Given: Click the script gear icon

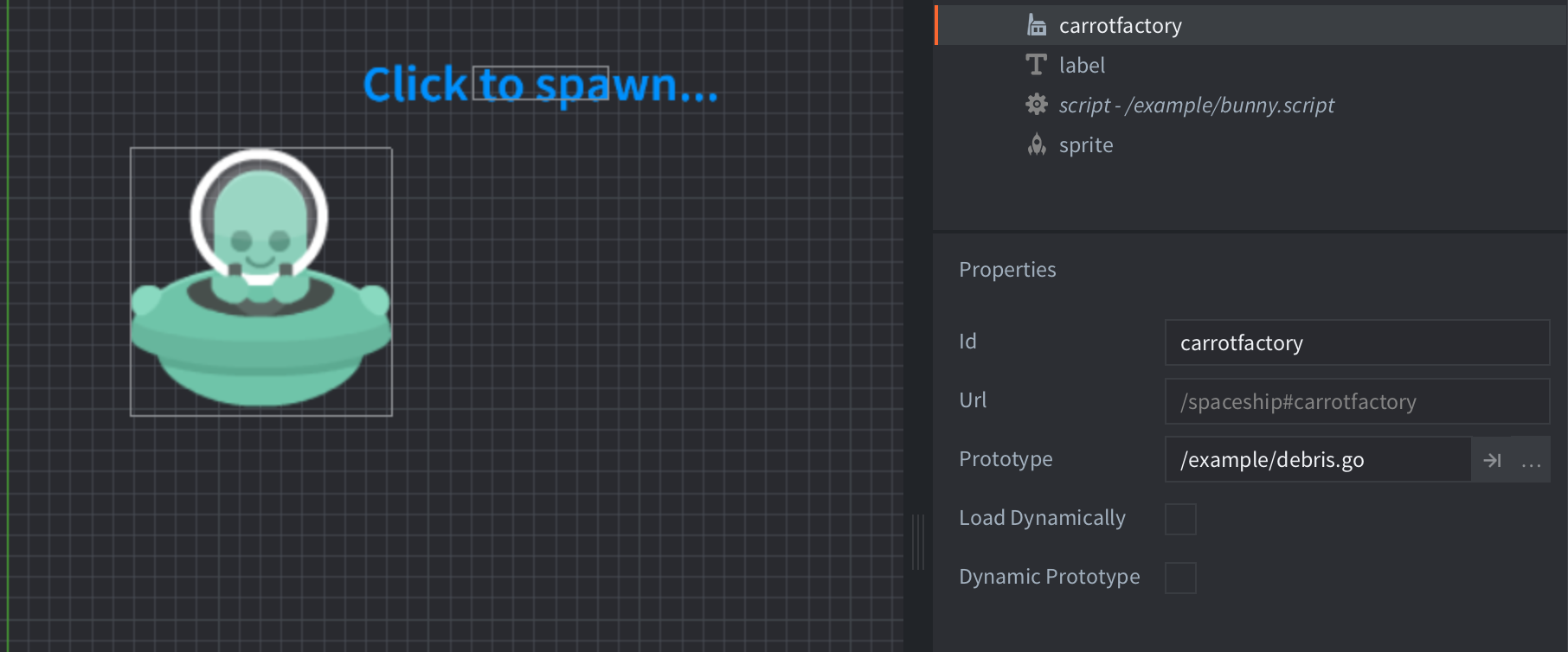Looking at the screenshot, I should coord(1036,105).
